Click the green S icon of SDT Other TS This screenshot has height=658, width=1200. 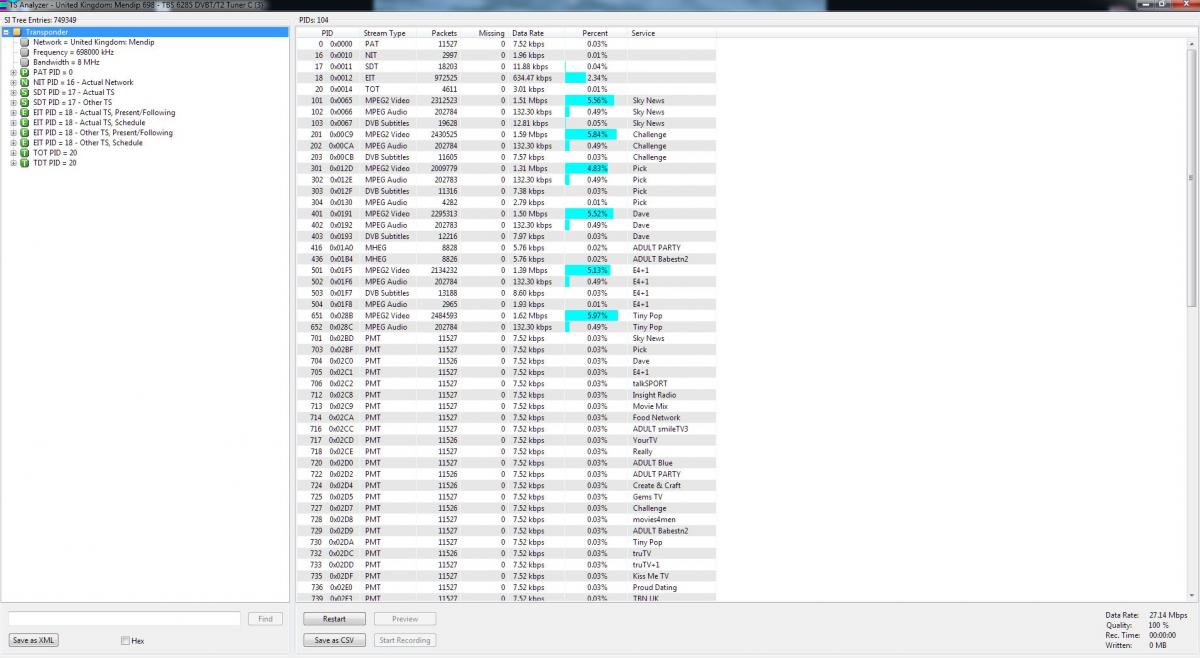click(x=25, y=102)
